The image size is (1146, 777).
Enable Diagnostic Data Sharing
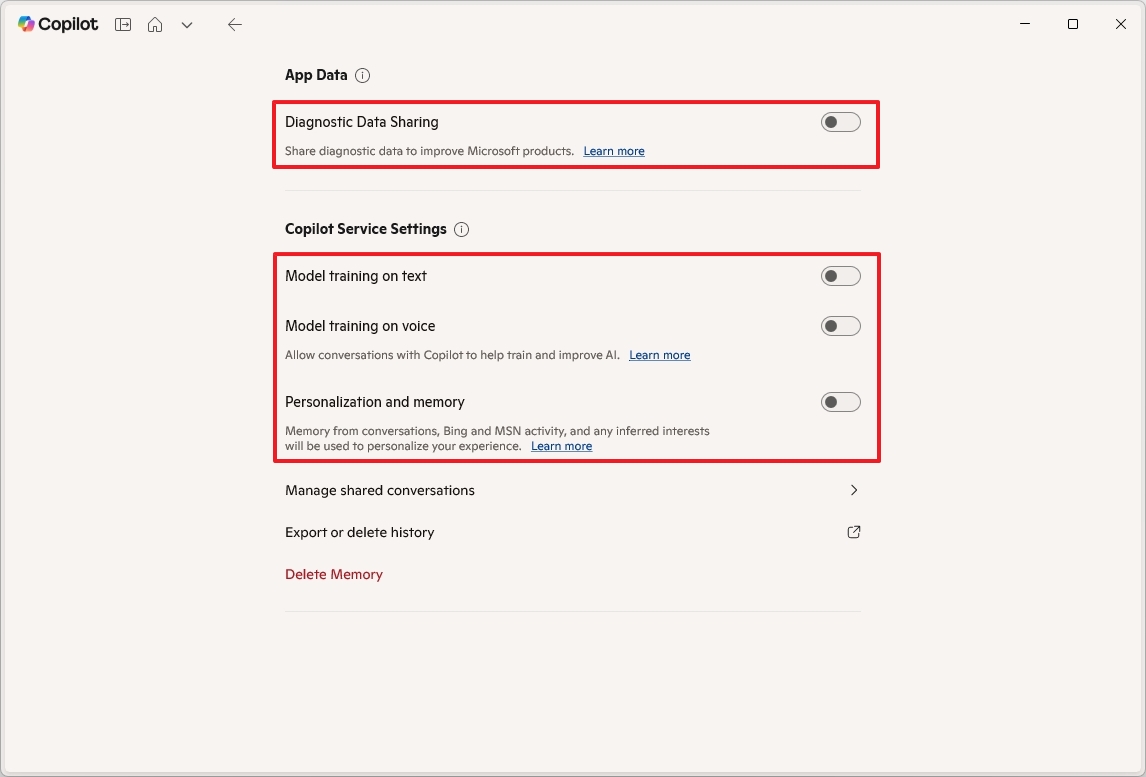coord(840,121)
